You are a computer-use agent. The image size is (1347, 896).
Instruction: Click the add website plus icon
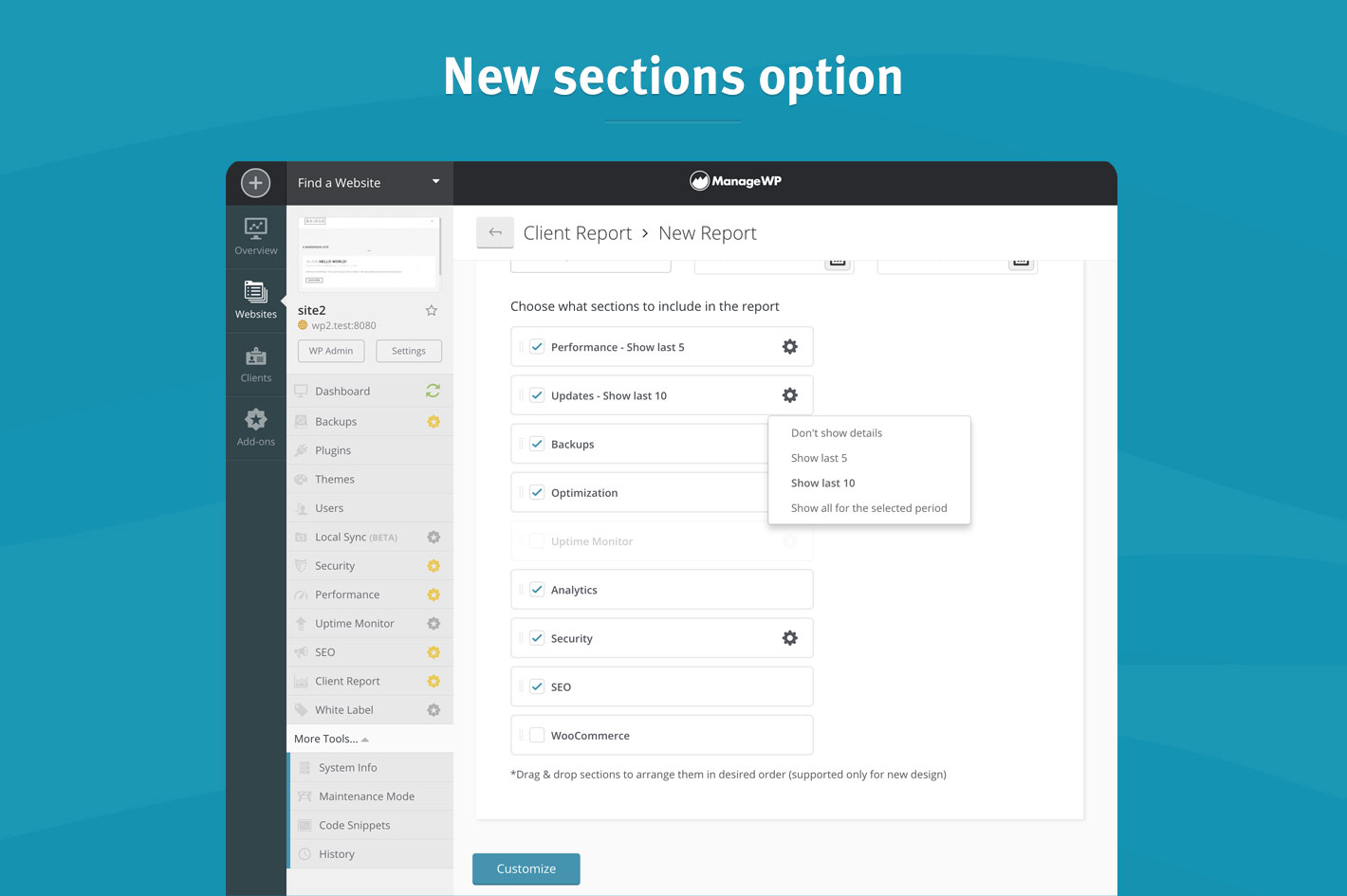pos(255,183)
